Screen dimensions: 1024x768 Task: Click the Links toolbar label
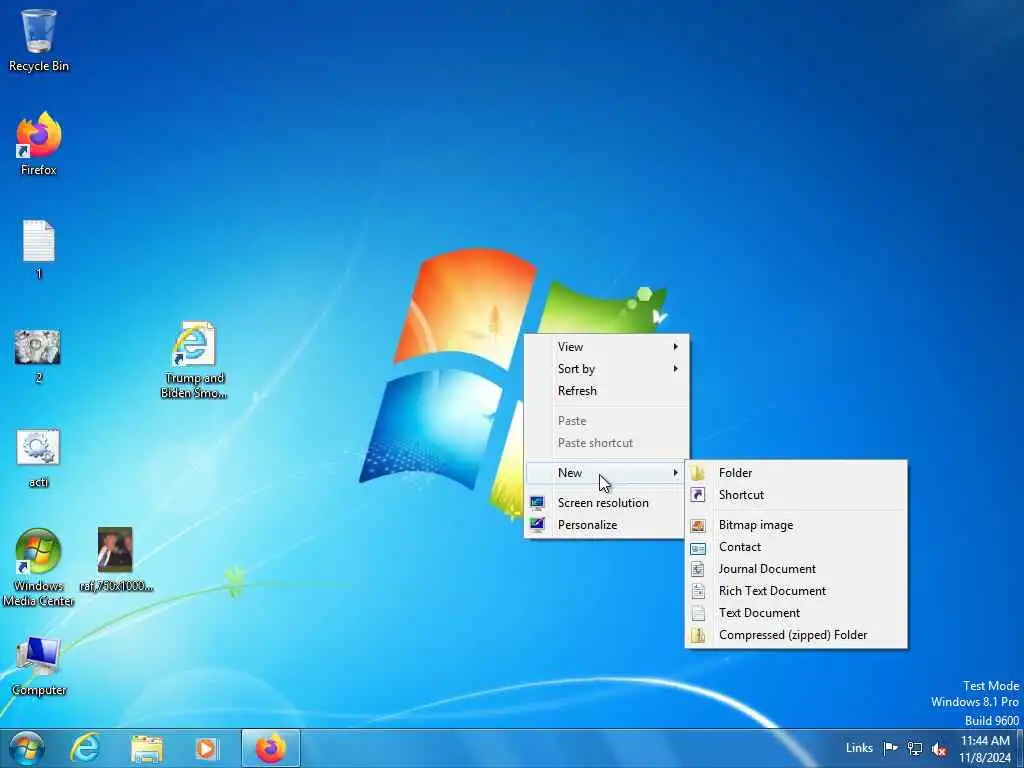[x=859, y=748]
